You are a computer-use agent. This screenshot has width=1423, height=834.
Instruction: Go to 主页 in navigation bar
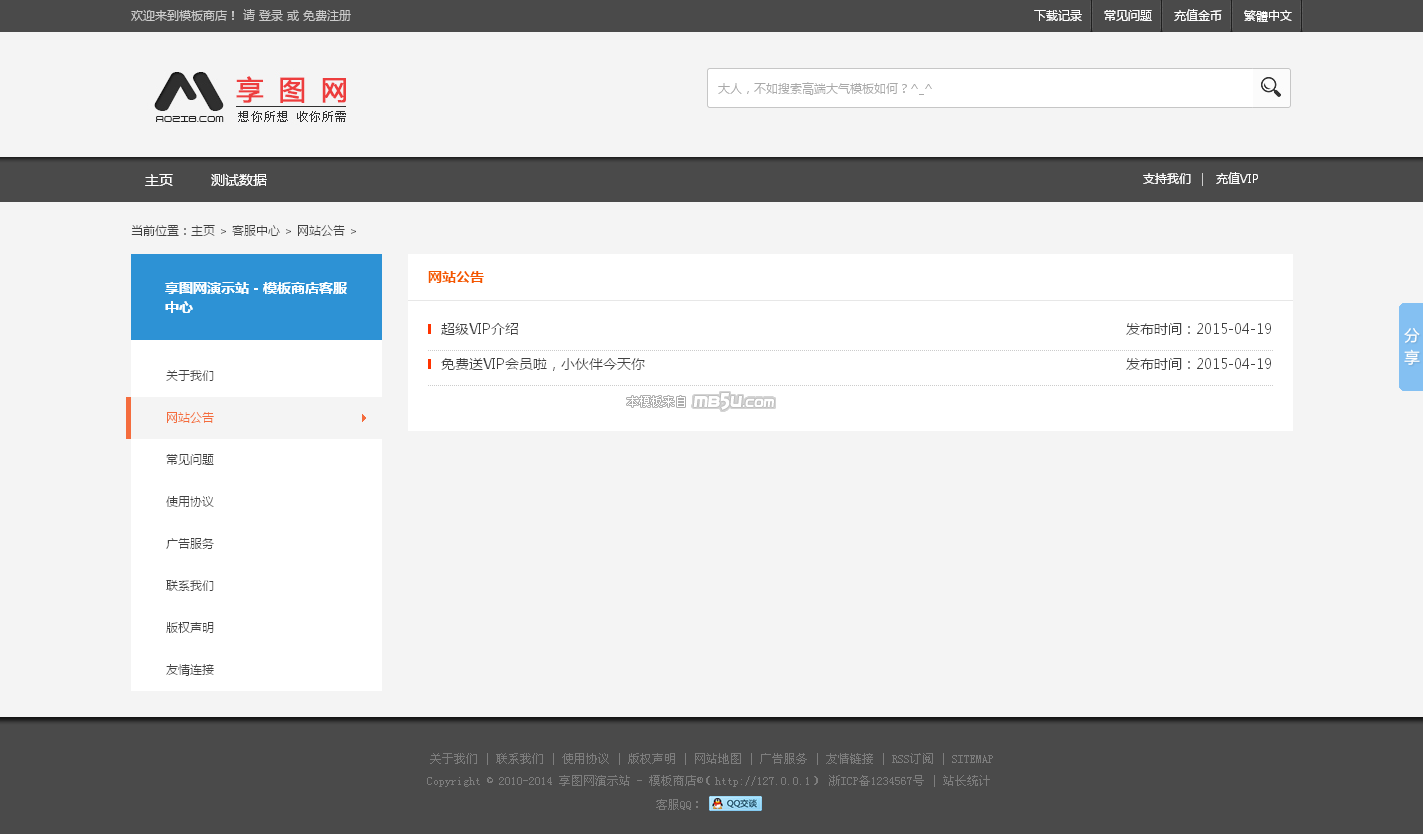coord(159,180)
